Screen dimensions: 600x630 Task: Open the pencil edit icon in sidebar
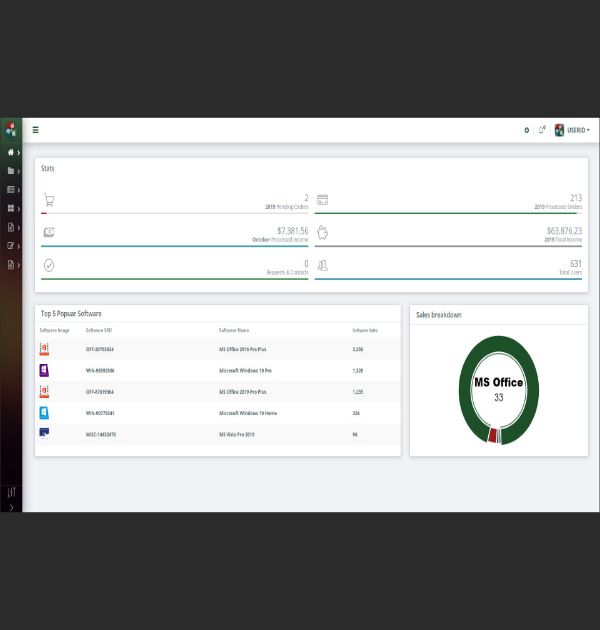click(x=11, y=246)
